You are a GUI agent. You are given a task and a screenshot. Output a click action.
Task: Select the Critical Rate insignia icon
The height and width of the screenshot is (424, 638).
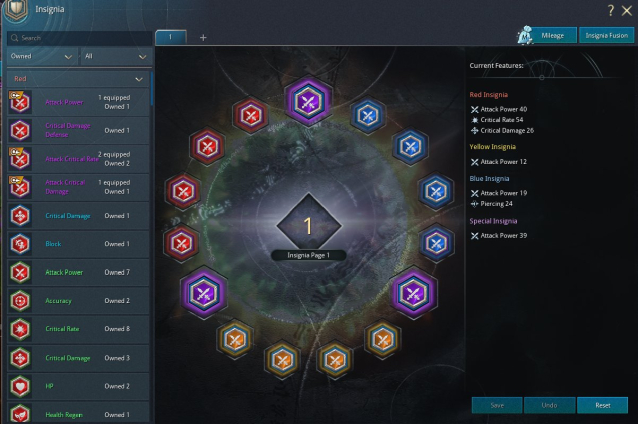[20, 329]
